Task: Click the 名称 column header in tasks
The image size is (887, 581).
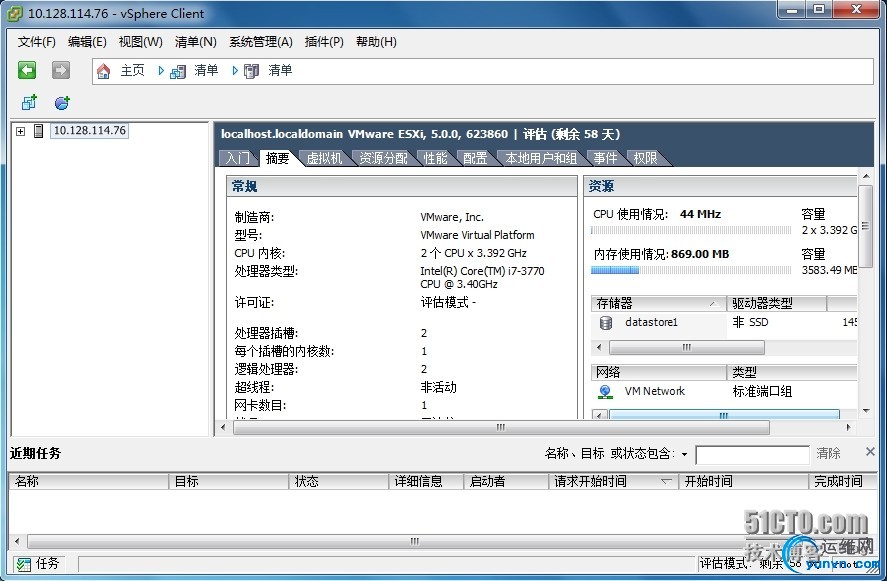Action: [88, 481]
